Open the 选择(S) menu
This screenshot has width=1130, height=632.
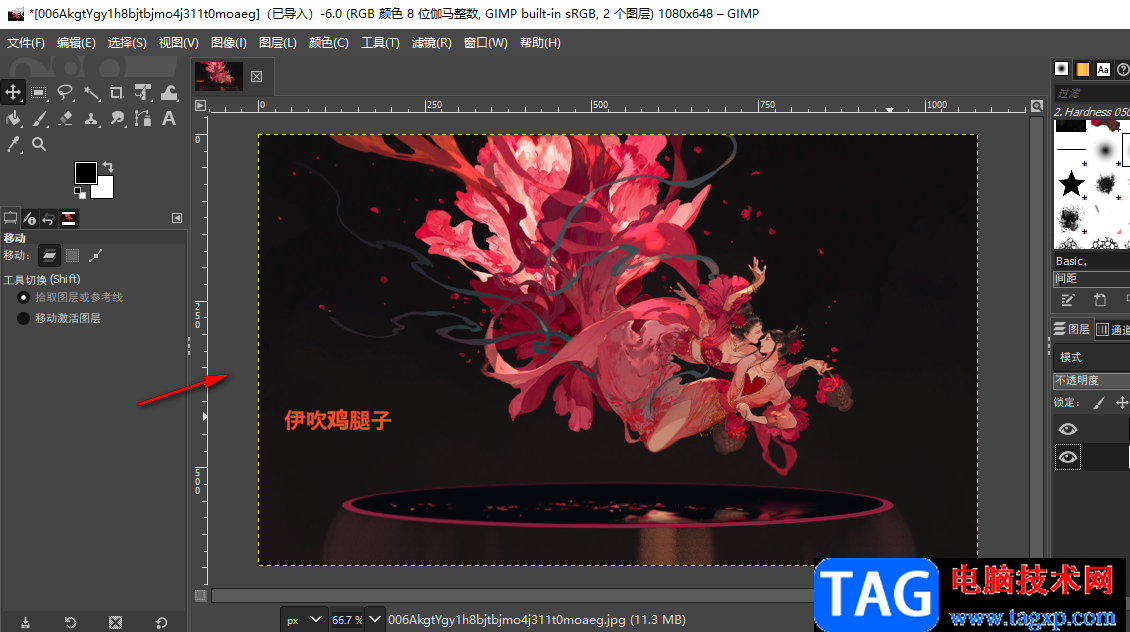coord(127,43)
